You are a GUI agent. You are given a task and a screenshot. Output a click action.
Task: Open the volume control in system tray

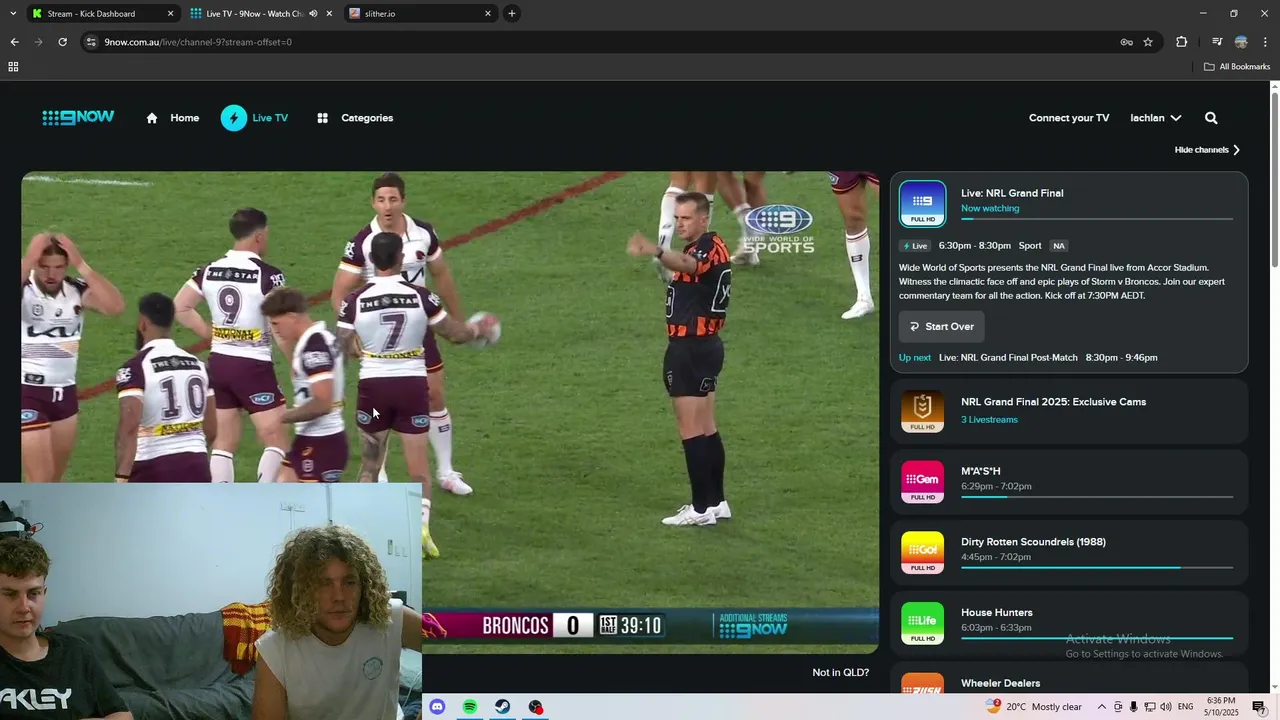[1166, 707]
